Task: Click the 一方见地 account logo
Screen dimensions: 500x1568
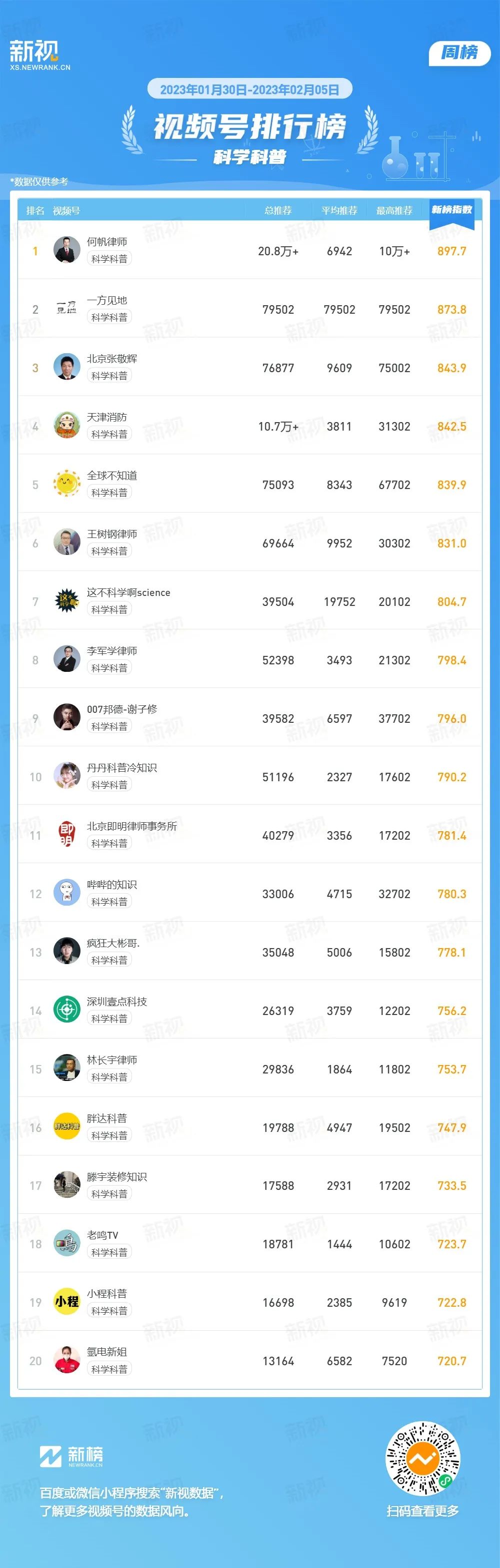Action: pos(67,308)
